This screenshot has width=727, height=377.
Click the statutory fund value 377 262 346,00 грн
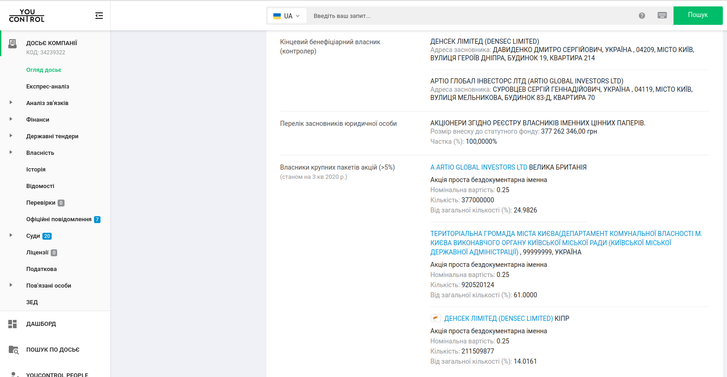[569, 132]
